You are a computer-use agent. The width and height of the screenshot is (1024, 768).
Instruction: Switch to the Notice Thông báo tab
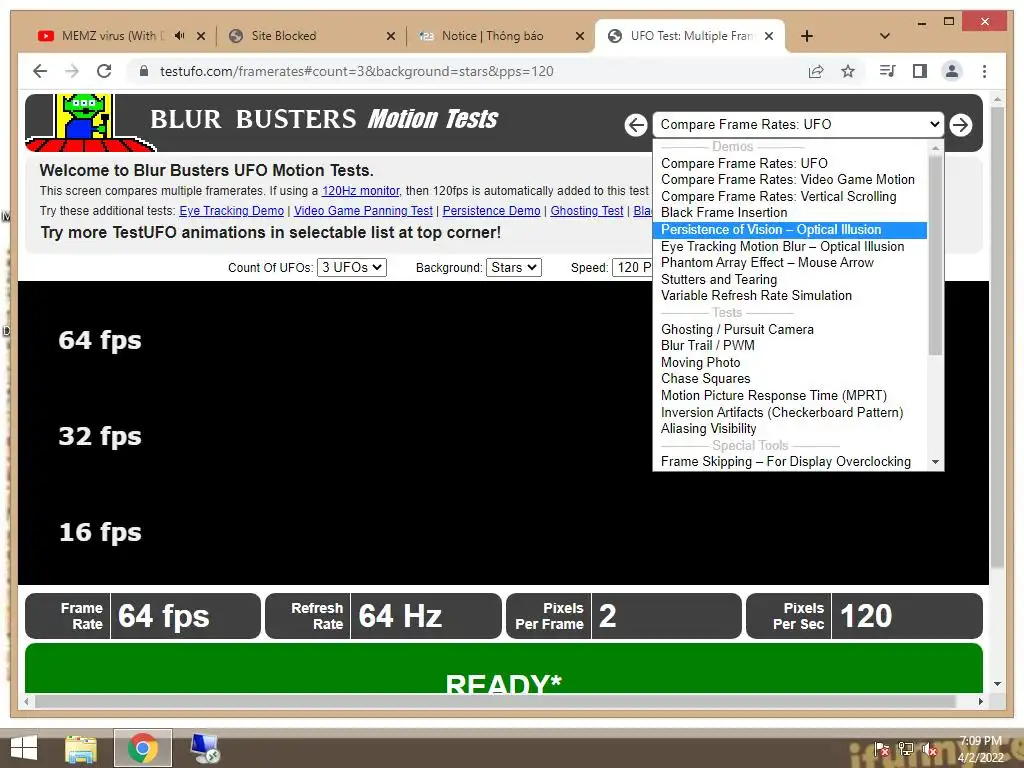point(492,36)
